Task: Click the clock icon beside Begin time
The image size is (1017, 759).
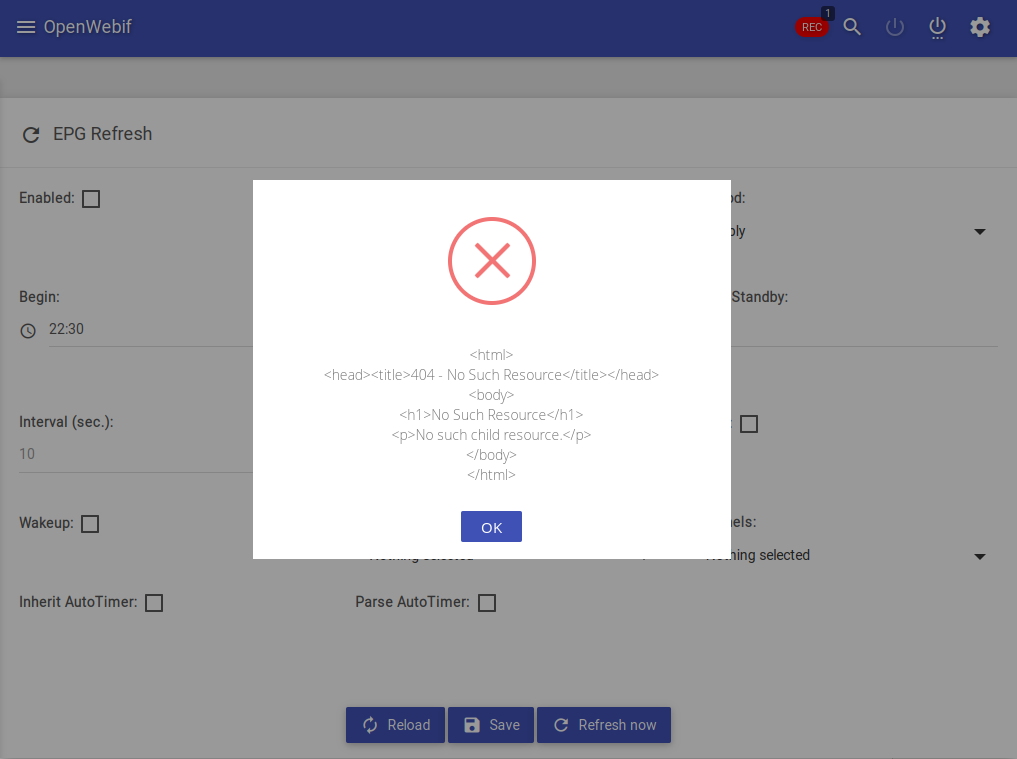Action: [28, 330]
